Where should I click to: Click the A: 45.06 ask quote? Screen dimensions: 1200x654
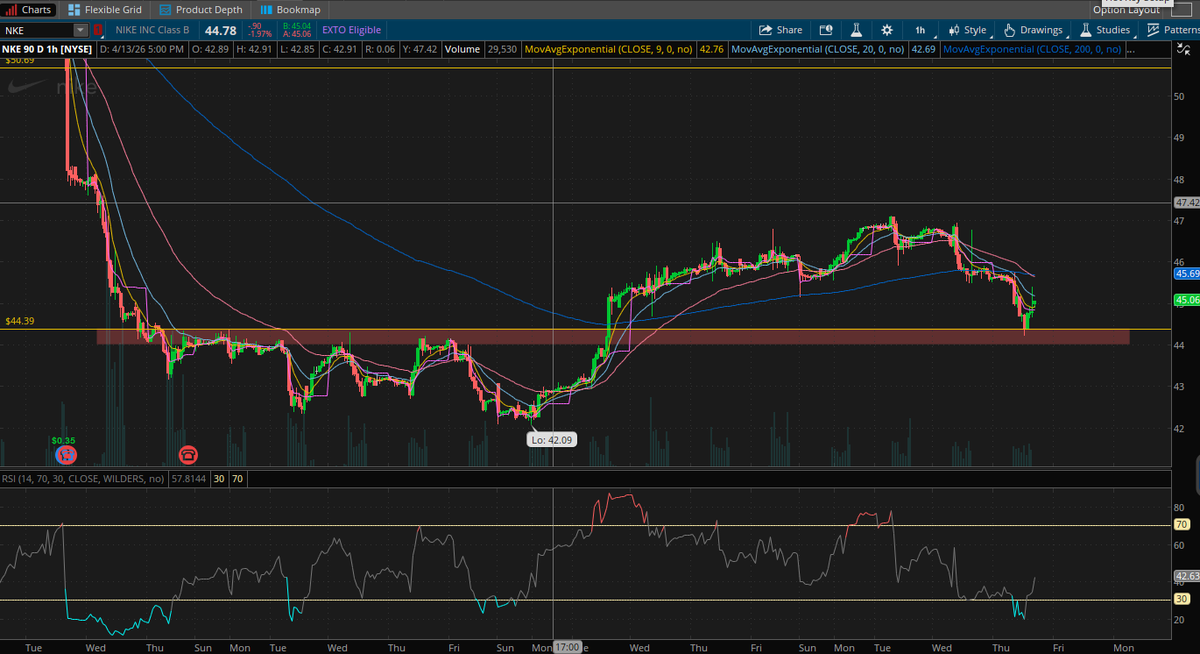coord(298,34)
